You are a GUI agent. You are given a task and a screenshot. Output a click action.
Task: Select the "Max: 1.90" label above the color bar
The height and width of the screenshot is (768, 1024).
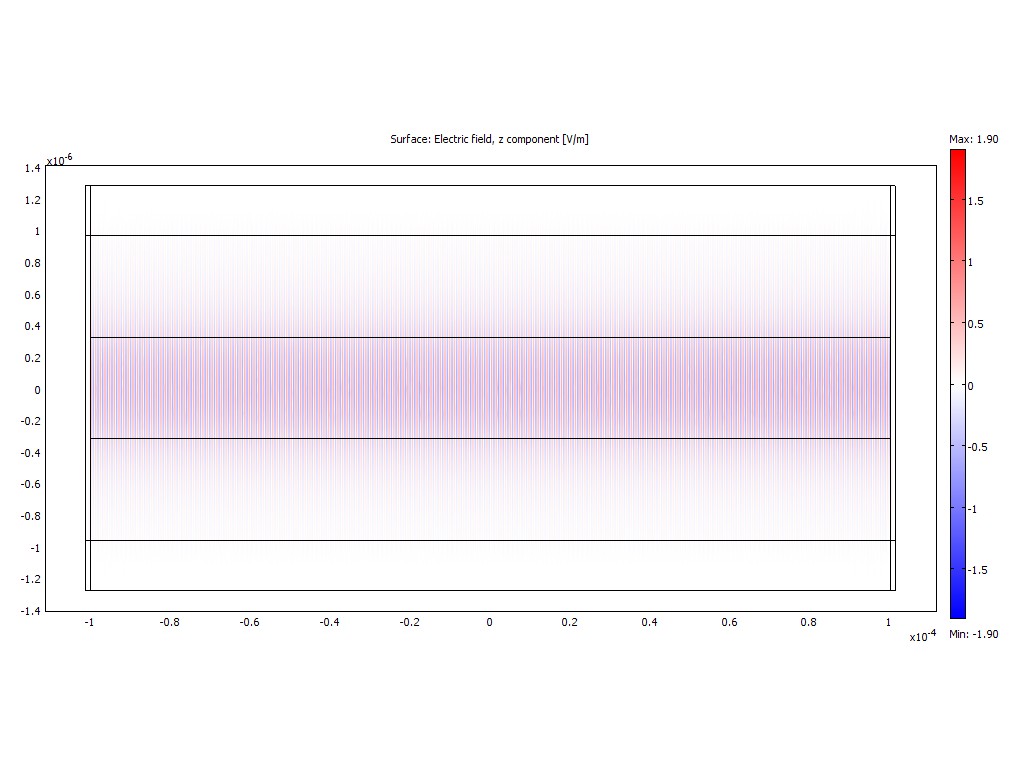coord(973,139)
